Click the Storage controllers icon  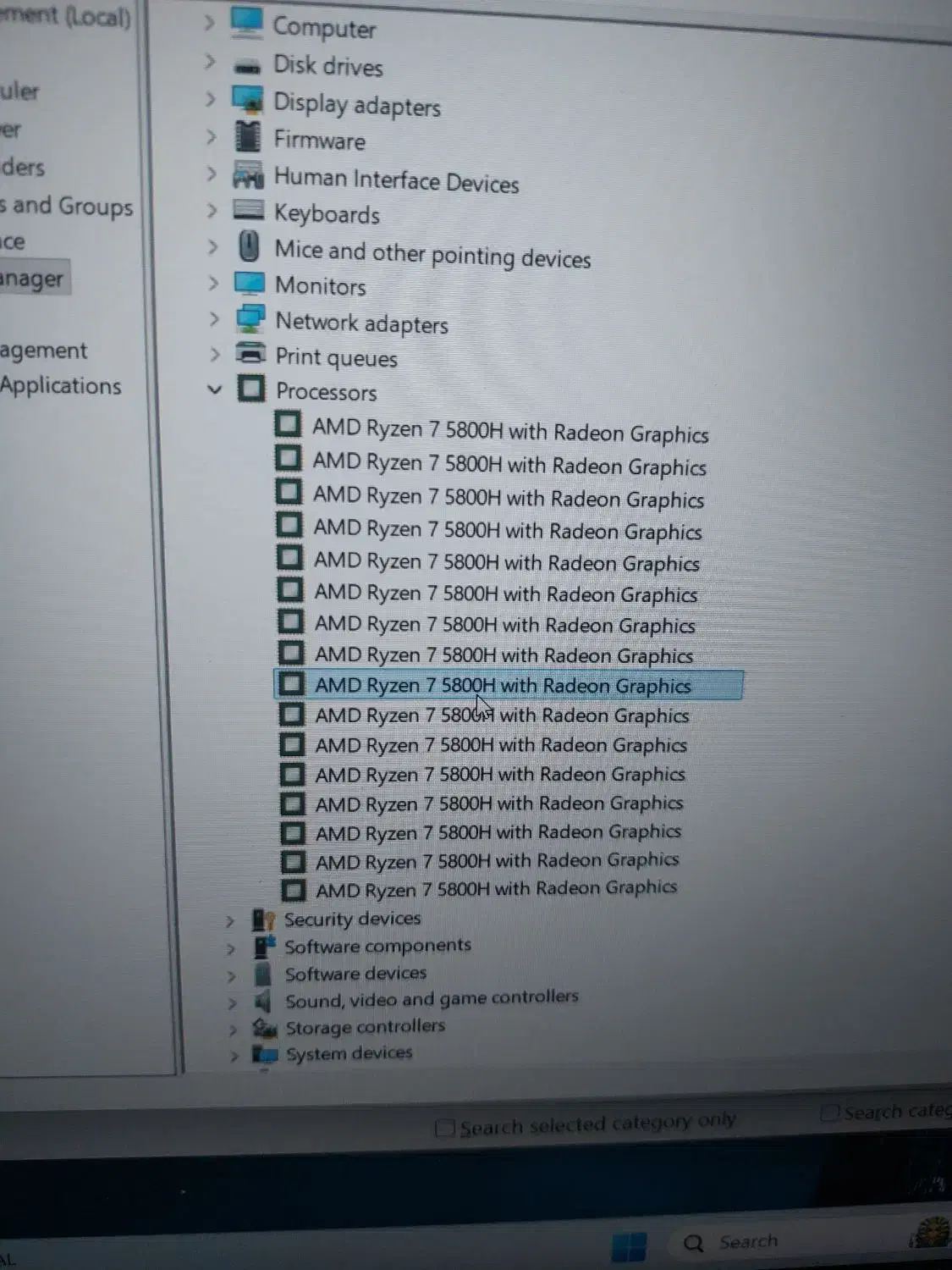265,1029
